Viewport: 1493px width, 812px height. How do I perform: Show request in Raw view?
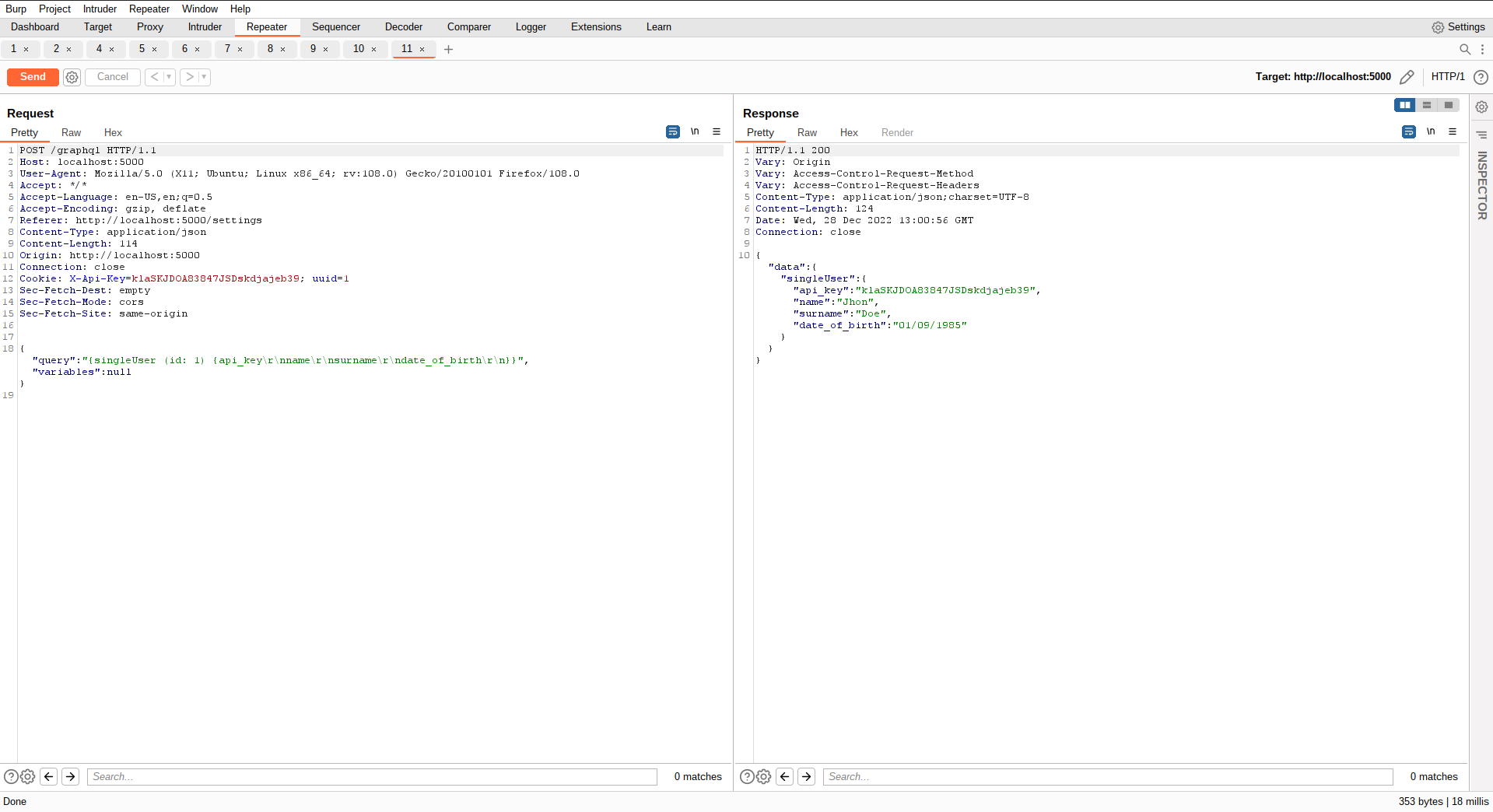72,133
